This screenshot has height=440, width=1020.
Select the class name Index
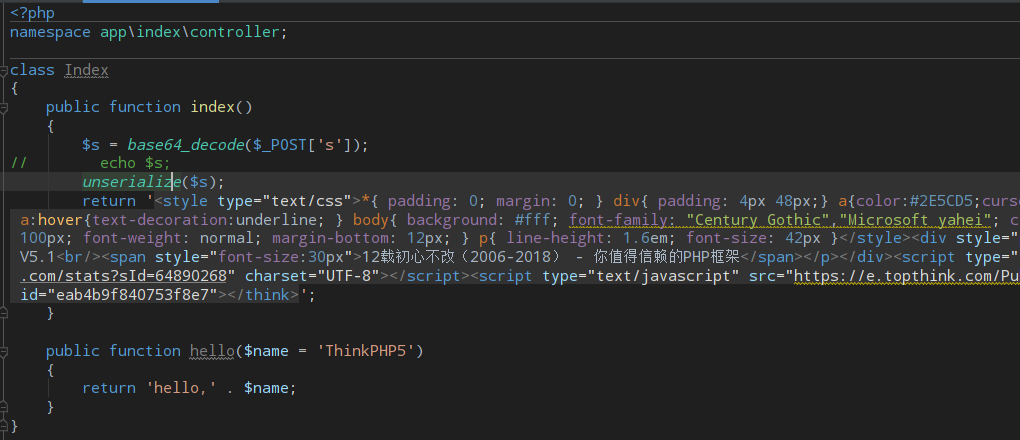(x=86, y=70)
